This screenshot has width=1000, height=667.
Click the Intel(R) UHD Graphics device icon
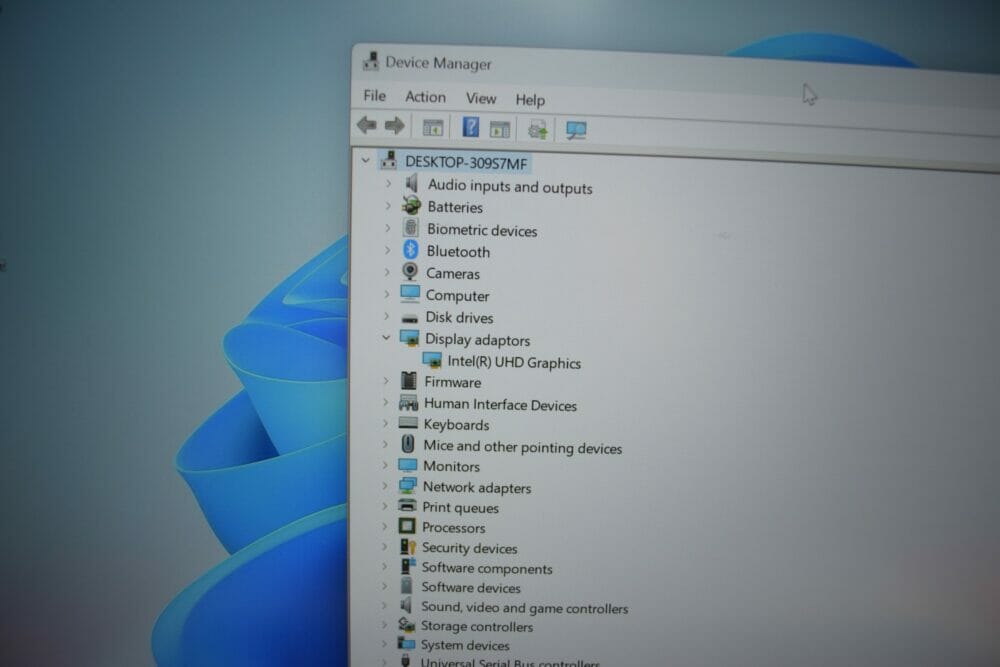(432, 360)
